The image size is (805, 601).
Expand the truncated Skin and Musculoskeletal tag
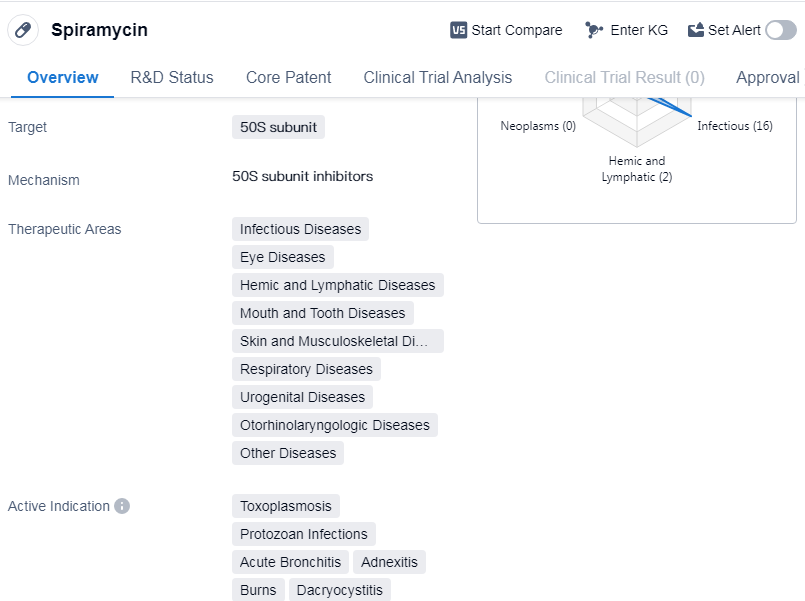(337, 341)
